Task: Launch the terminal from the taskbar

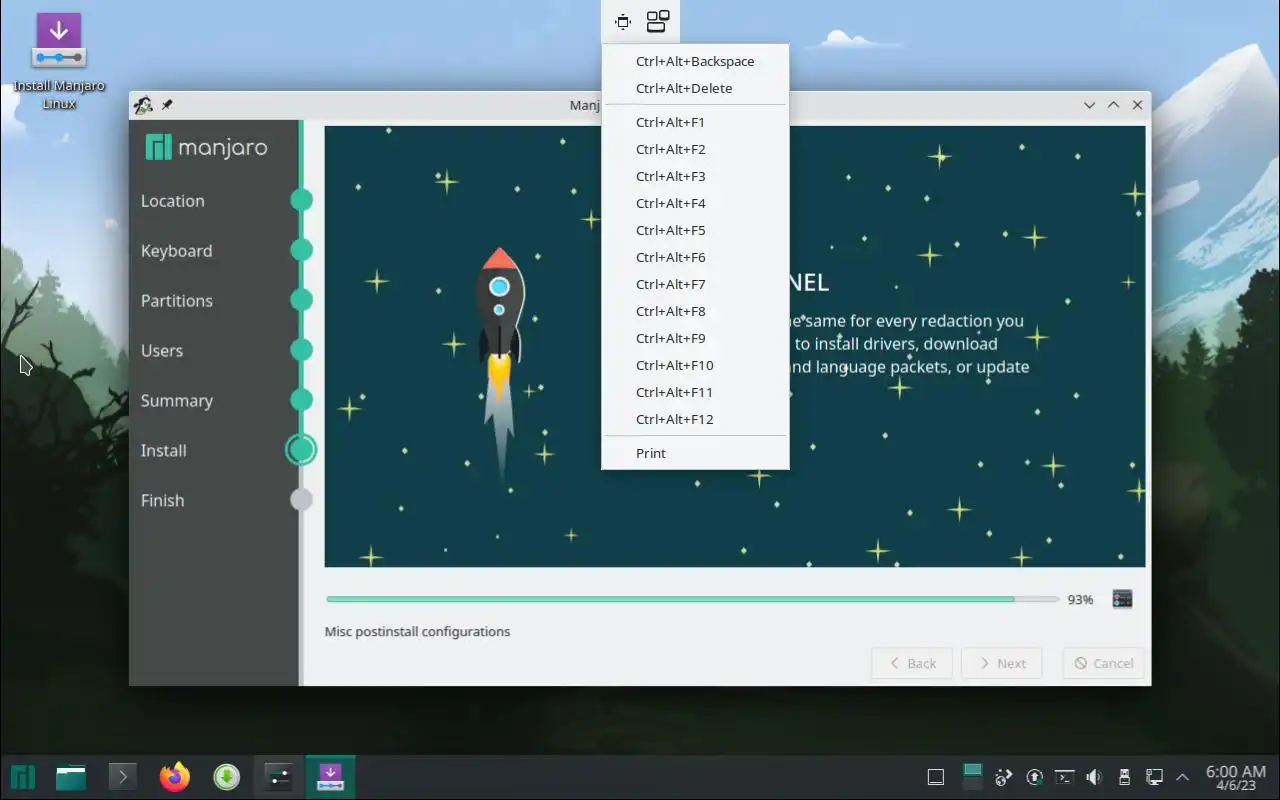Action: pyautogui.click(x=122, y=776)
